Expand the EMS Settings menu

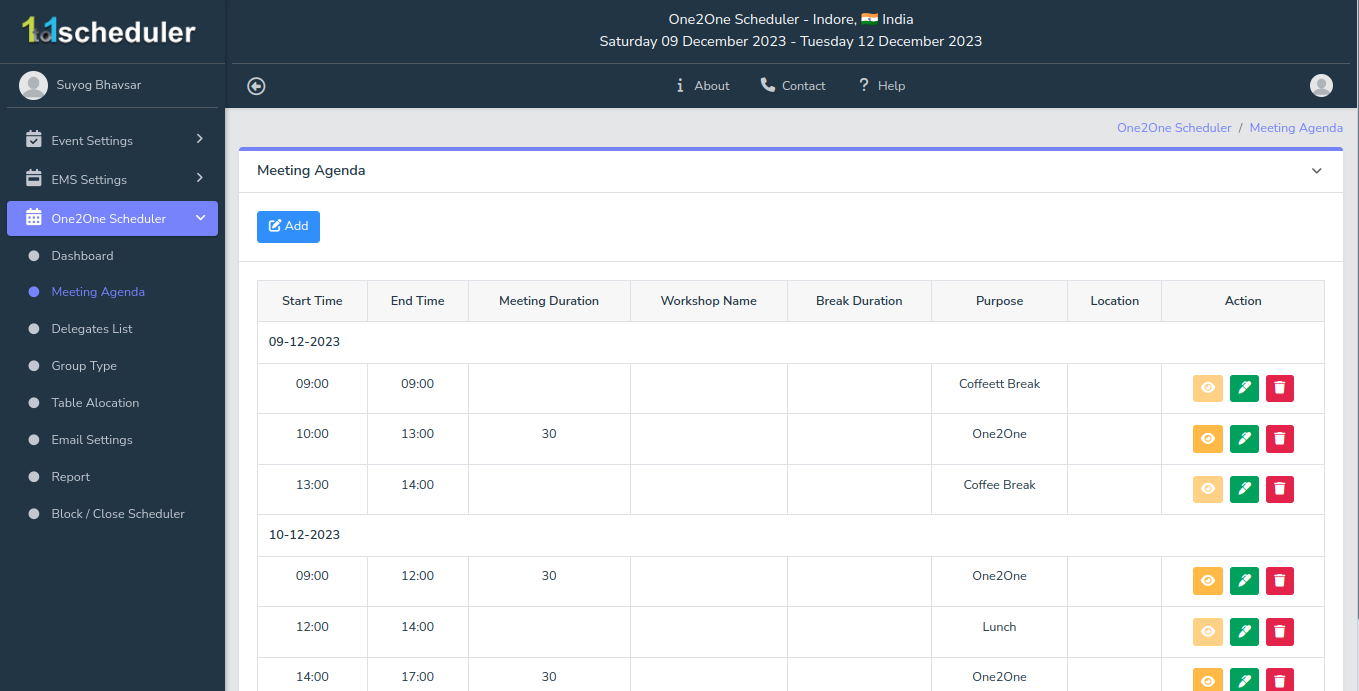click(x=112, y=180)
